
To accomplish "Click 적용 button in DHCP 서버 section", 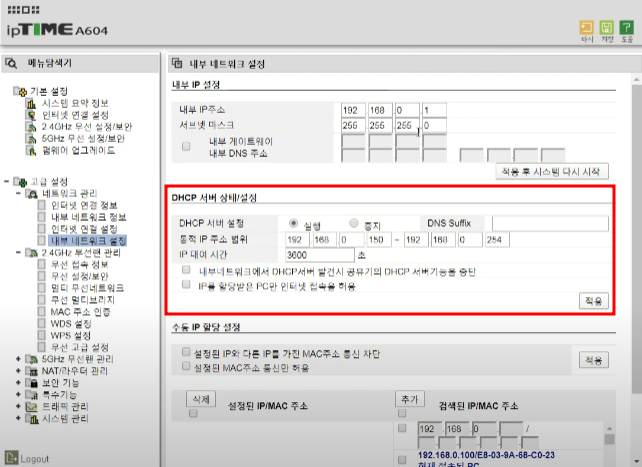I will pyautogui.click(x=594, y=301).
